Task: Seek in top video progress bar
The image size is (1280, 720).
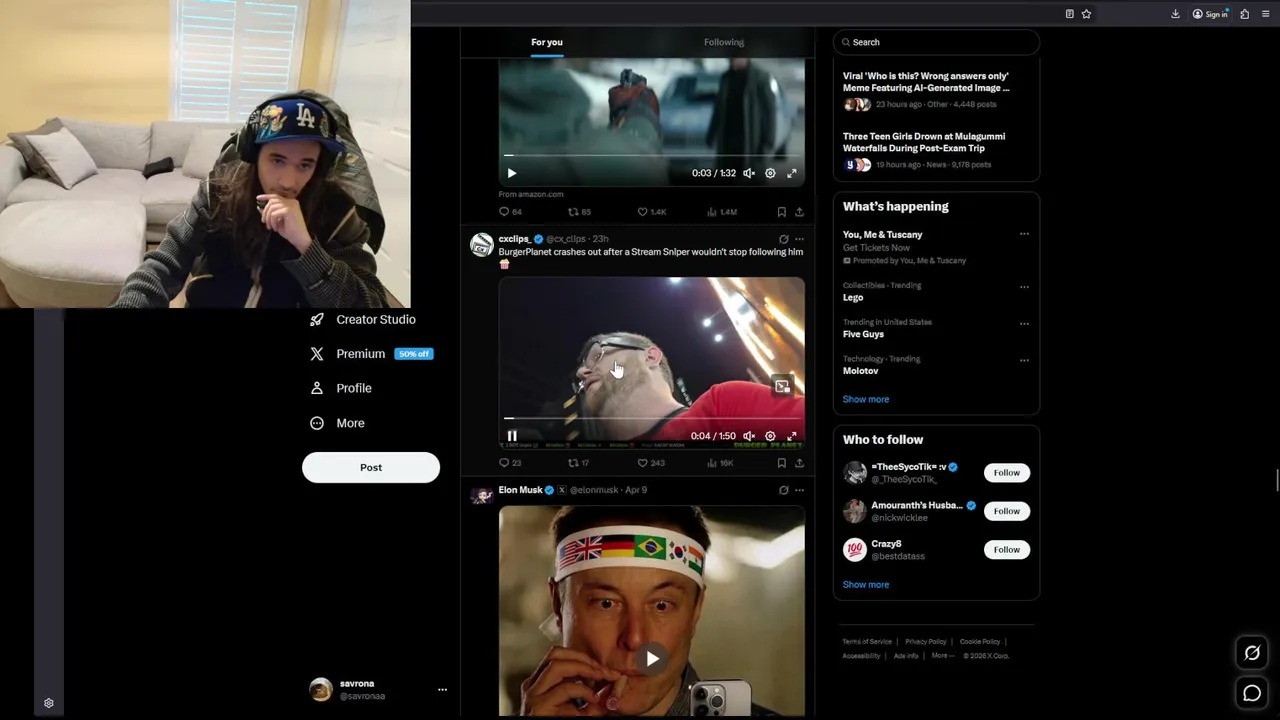Action: point(651,155)
